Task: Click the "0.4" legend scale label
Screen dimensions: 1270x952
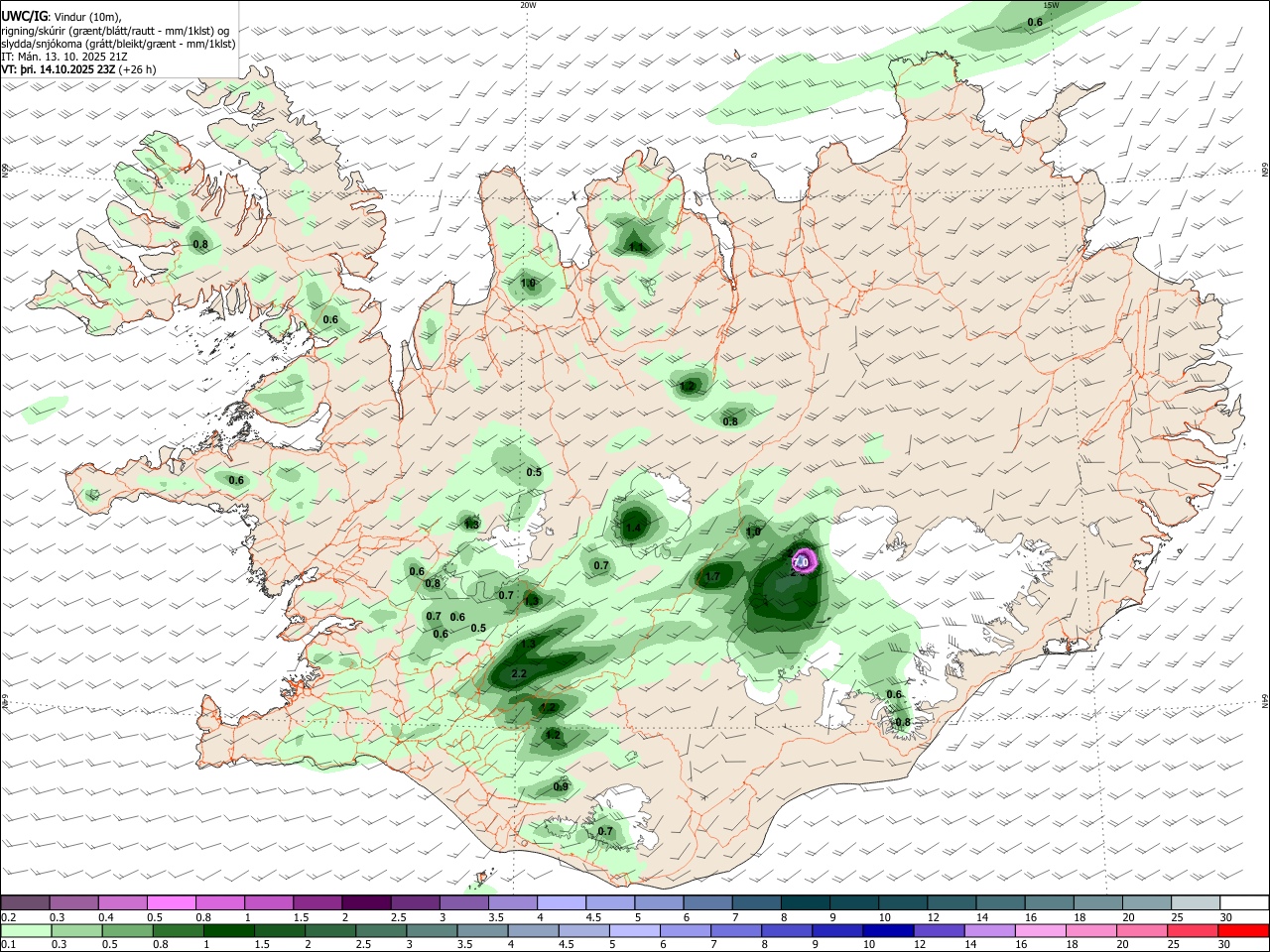Action: 106,917
